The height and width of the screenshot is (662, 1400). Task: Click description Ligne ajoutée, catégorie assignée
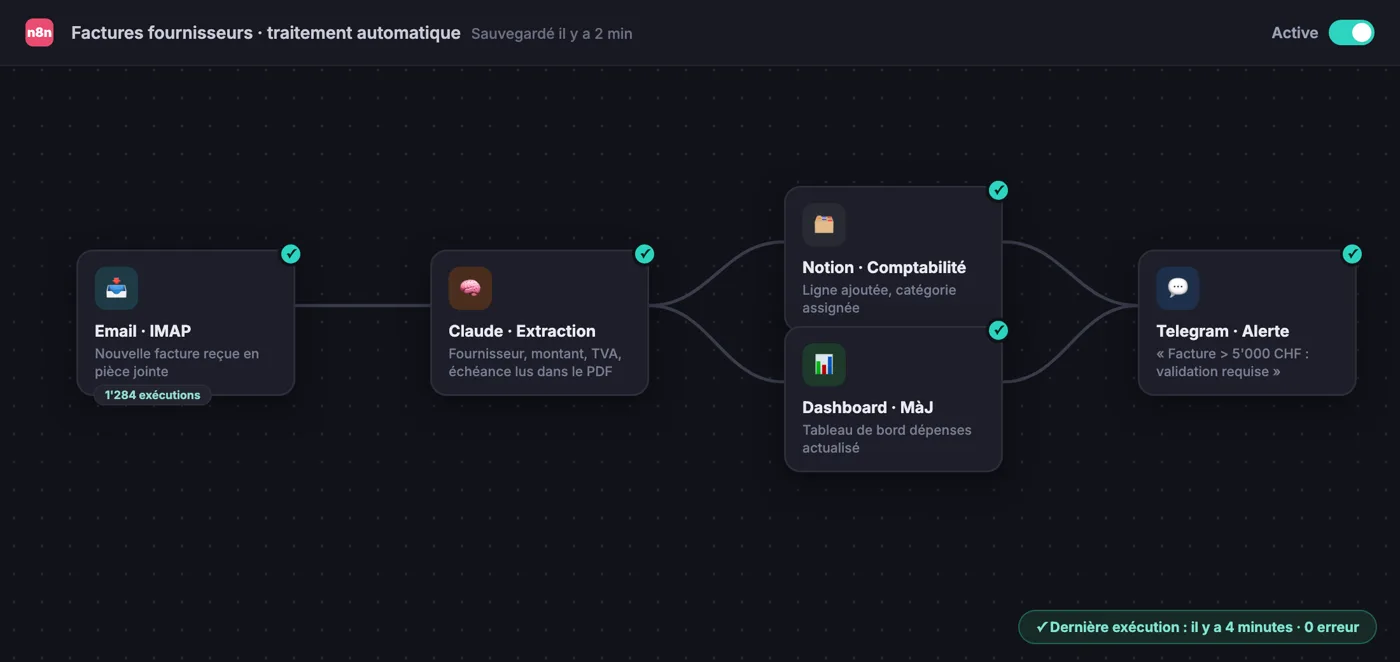point(879,298)
